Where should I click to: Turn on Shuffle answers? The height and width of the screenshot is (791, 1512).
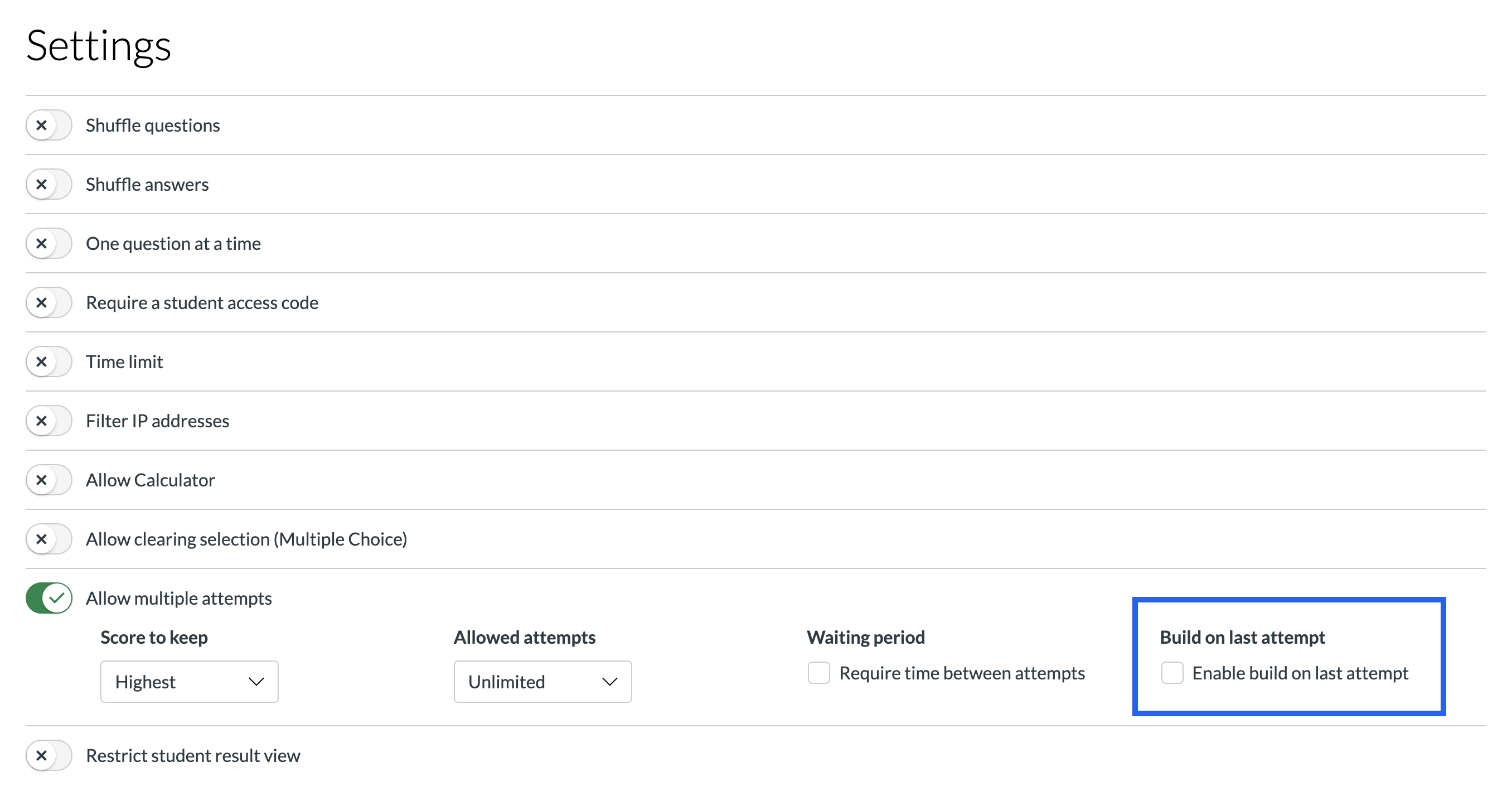point(49,185)
